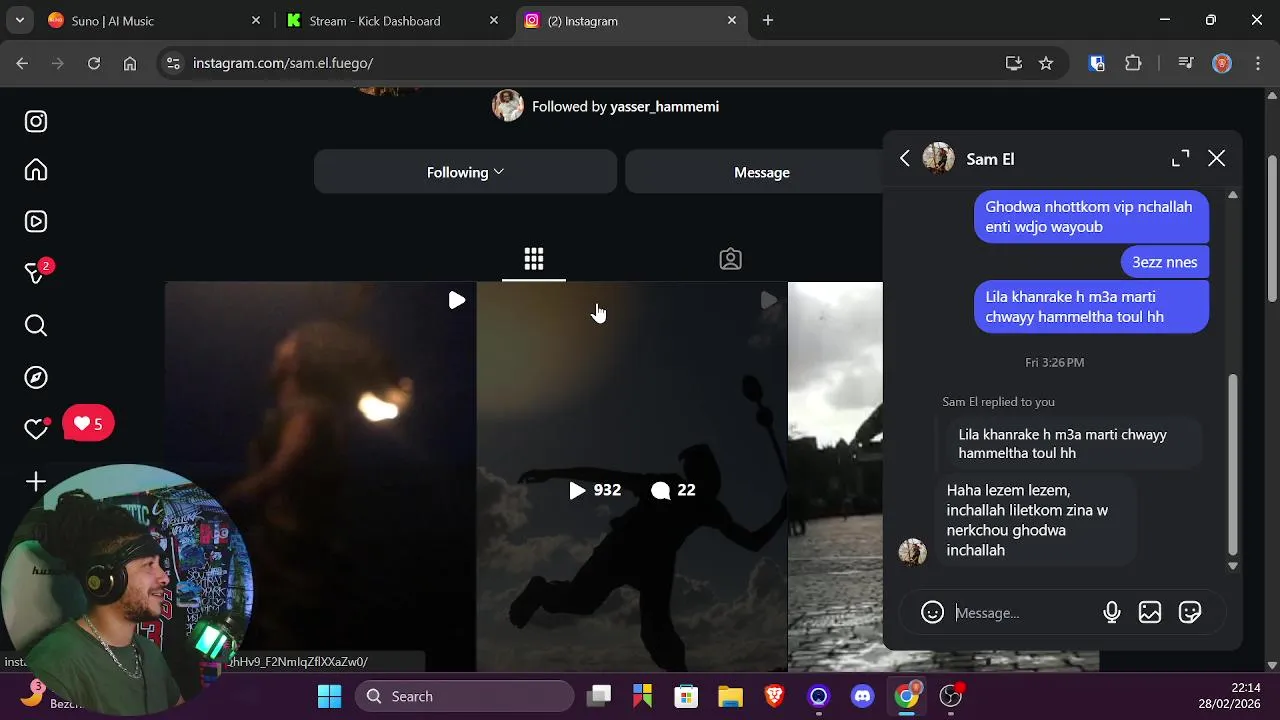Reload the page button

94,63
